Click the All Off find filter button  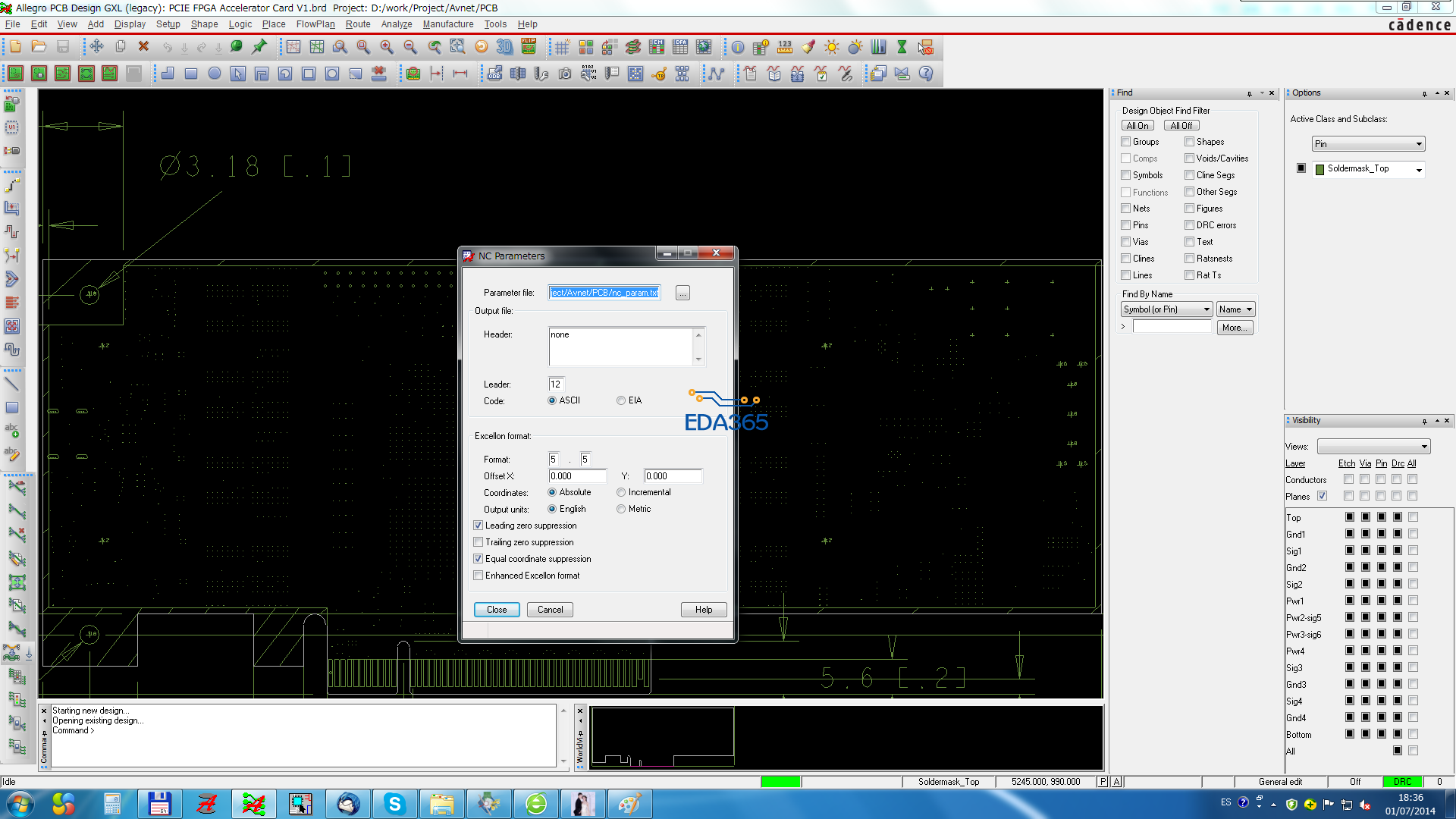1181,126
